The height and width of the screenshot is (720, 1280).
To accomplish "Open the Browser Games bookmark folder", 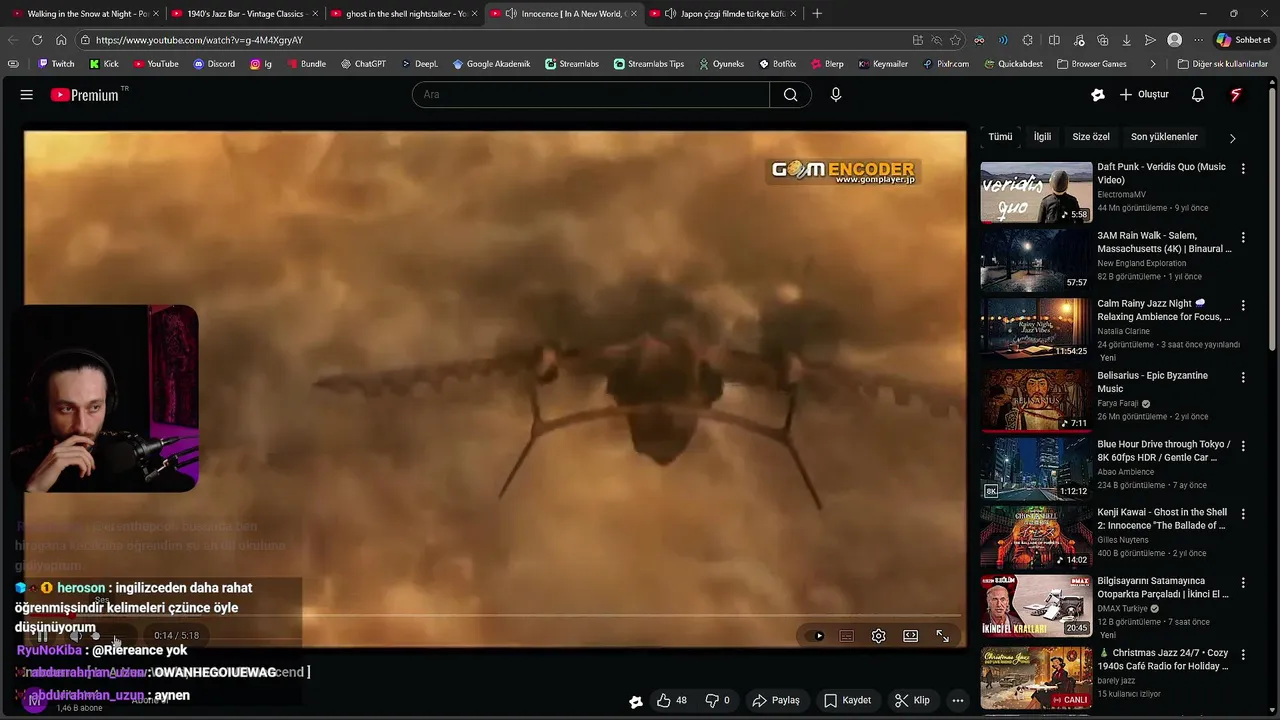I will click(1091, 64).
